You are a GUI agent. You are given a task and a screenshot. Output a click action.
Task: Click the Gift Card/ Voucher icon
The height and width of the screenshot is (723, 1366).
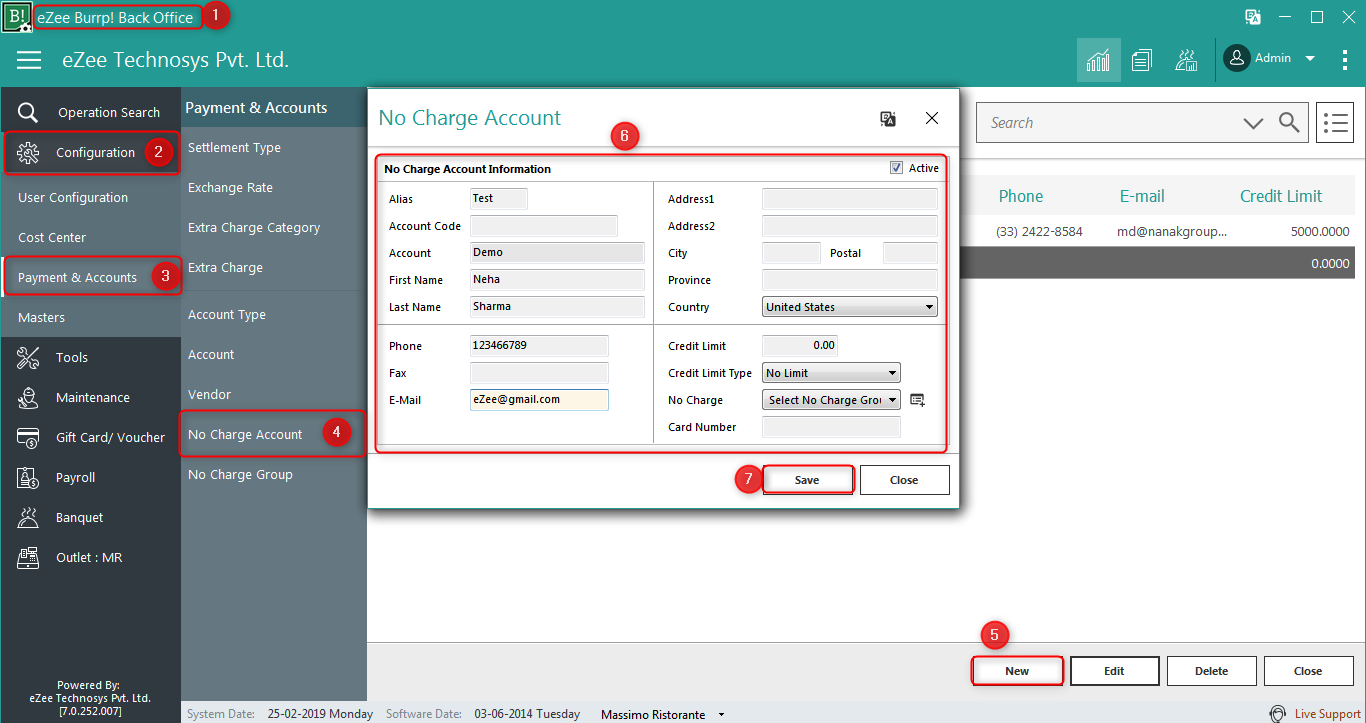(x=28, y=437)
